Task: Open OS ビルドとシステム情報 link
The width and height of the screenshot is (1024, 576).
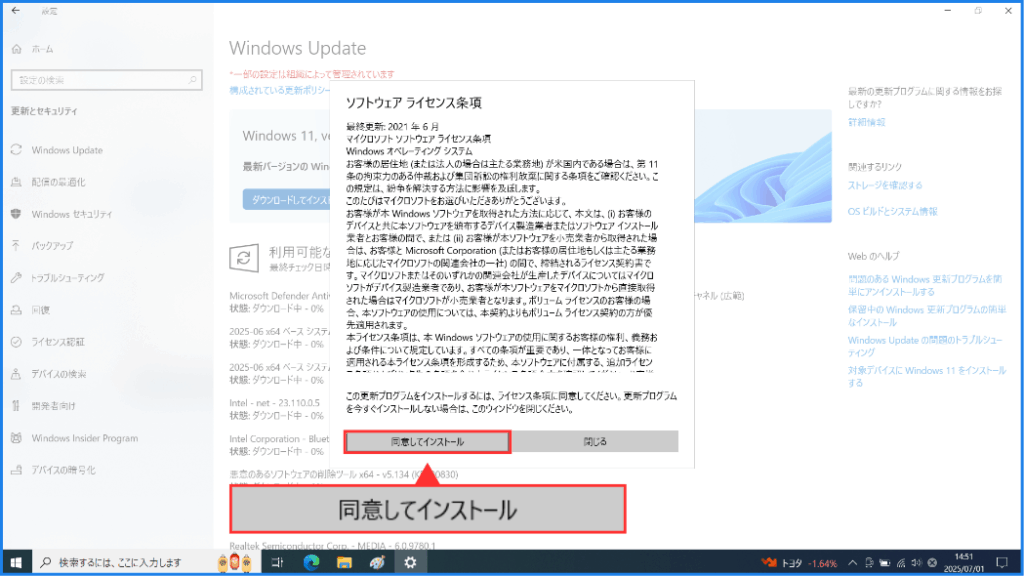Action: pos(892,212)
